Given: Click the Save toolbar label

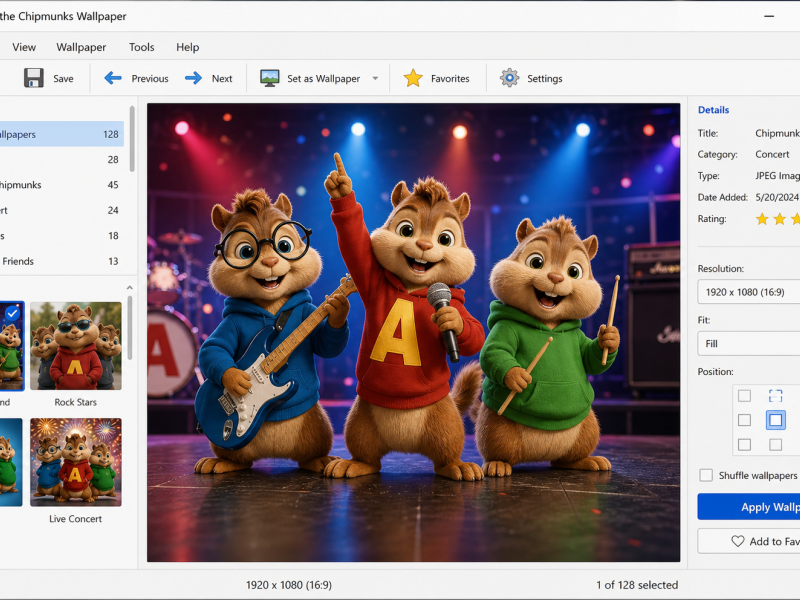Looking at the screenshot, I should click(63, 79).
